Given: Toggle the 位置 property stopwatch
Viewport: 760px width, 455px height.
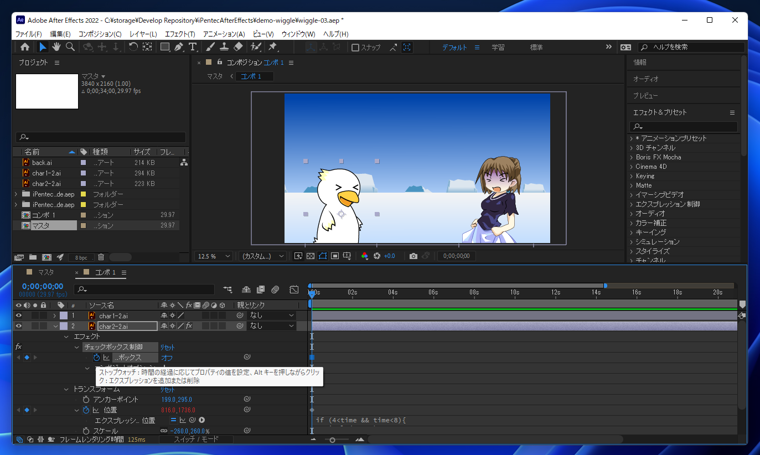Looking at the screenshot, I should [86, 410].
